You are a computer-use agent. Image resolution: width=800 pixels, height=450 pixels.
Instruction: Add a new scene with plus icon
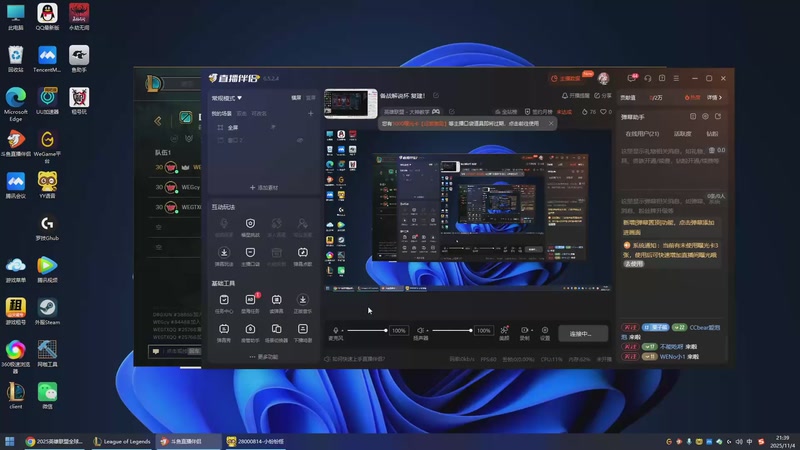coord(310,113)
